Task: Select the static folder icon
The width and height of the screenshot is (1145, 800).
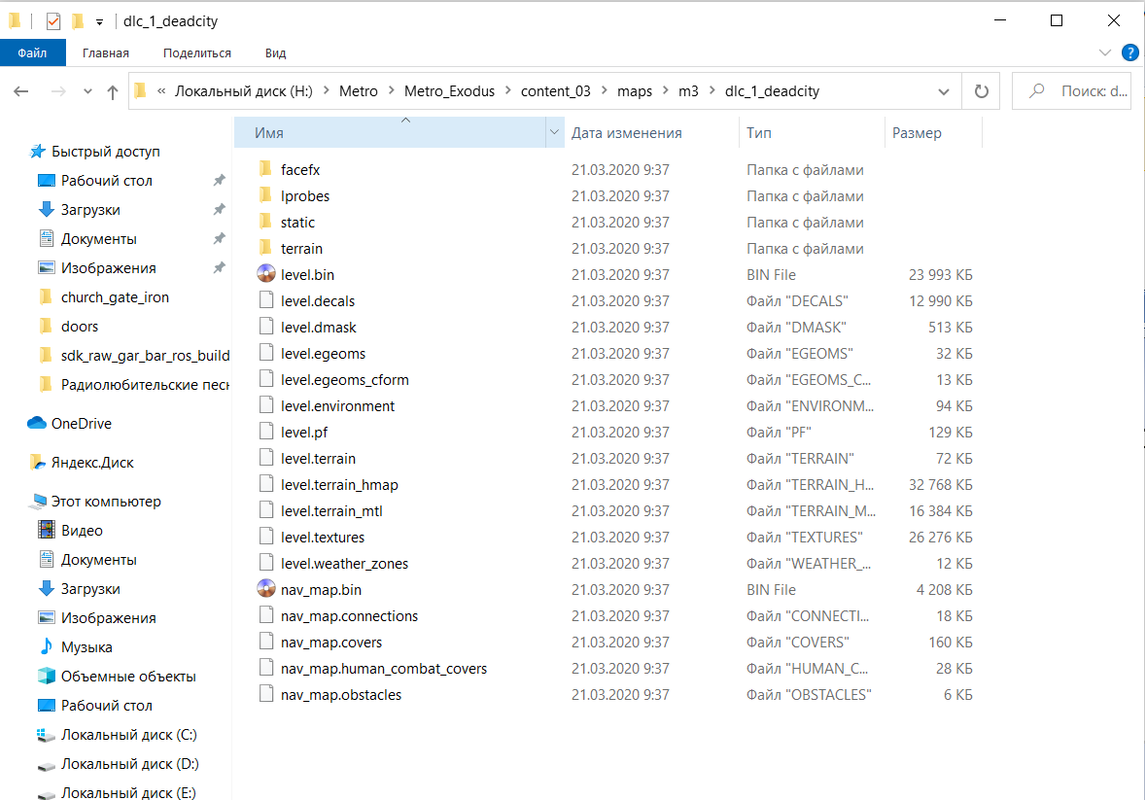Action: click(x=266, y=222)
